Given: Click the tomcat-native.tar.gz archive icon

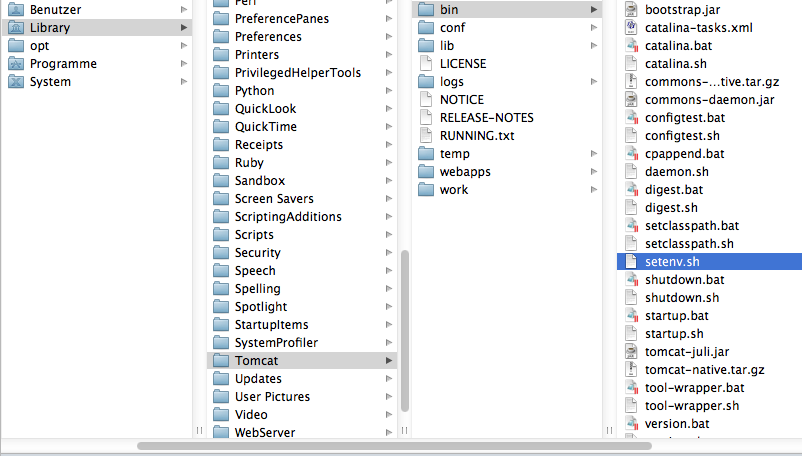Looking at the screenshot, I should [631, 370].
